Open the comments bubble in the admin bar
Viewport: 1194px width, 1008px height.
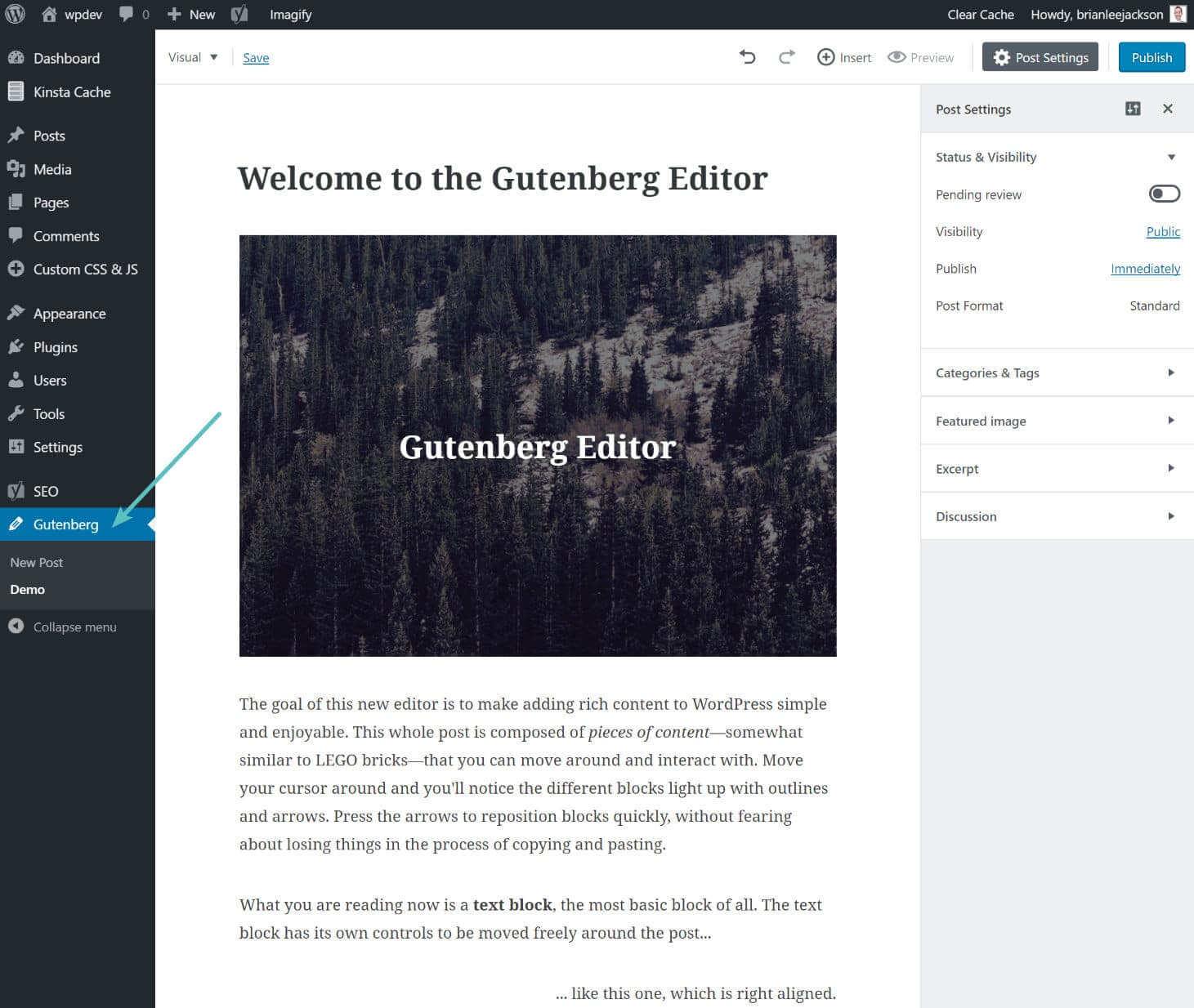[134, 14]
